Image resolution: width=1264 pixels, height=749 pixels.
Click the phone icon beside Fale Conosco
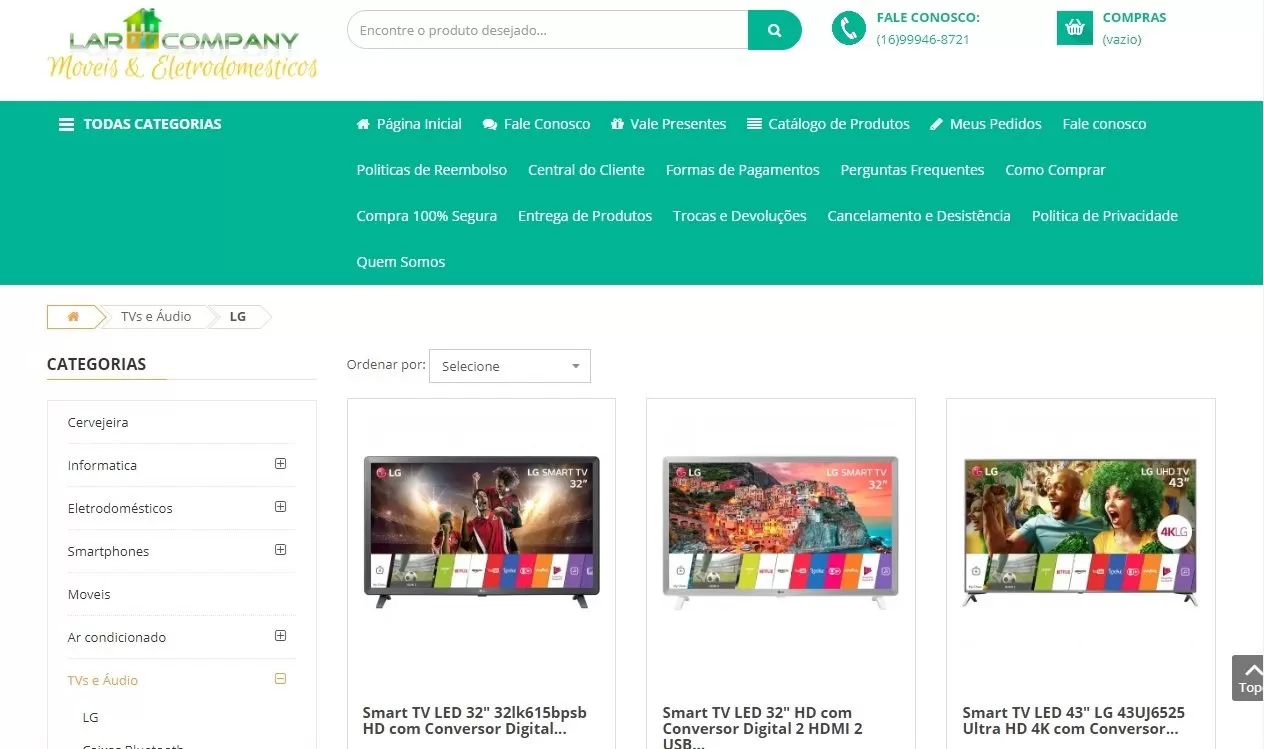(848, 29)
